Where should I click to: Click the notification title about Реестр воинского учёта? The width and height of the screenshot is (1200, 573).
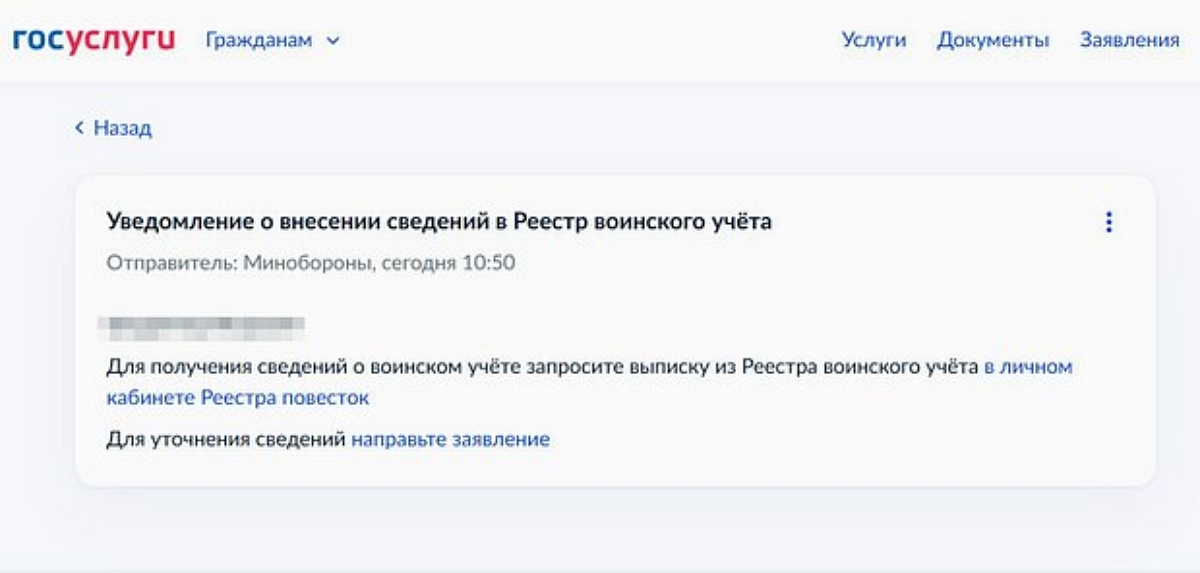pyautogui.click(x=439, y=222)
